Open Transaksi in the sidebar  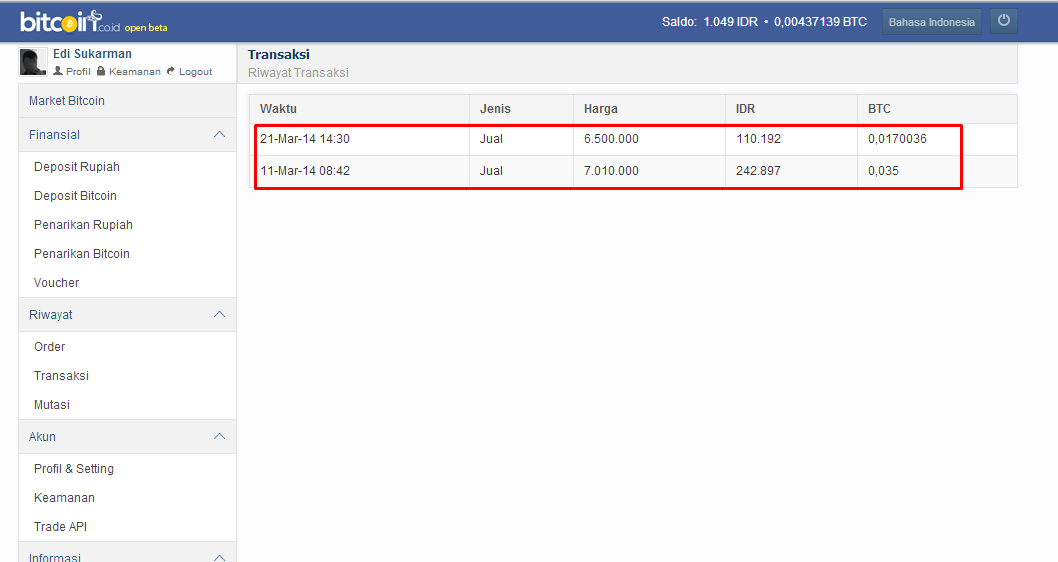[x=61, y=376]
